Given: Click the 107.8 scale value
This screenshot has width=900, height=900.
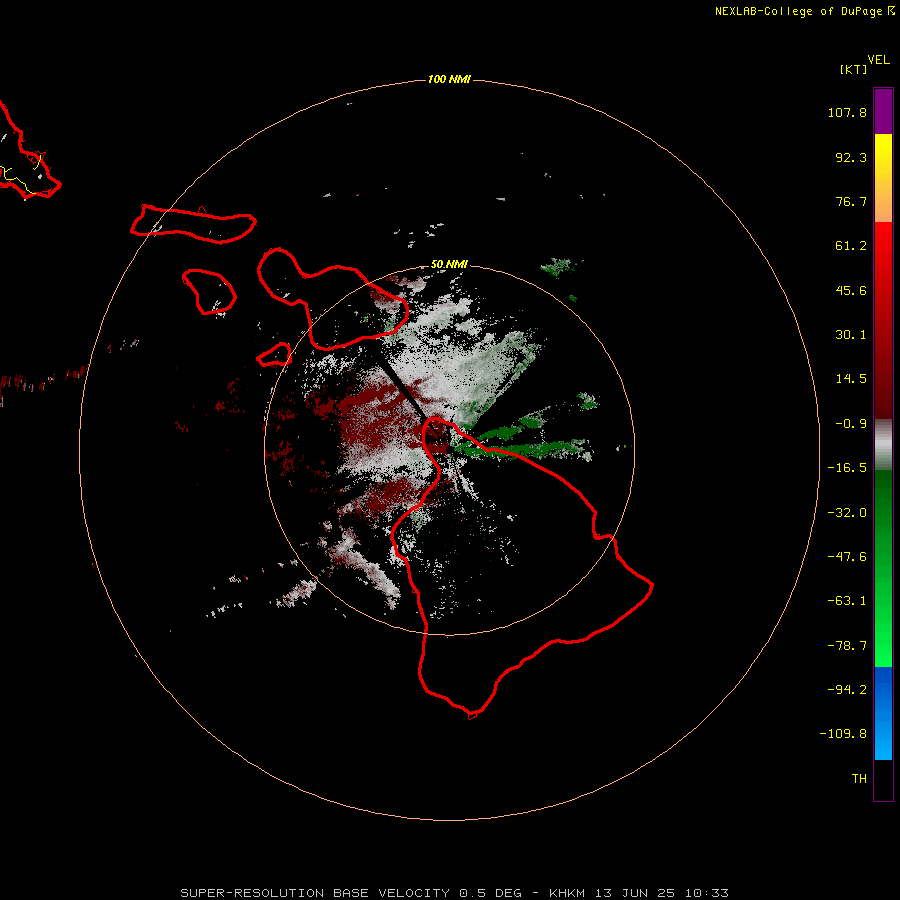Looking at the screenshot, I should (x=847, y=112).
